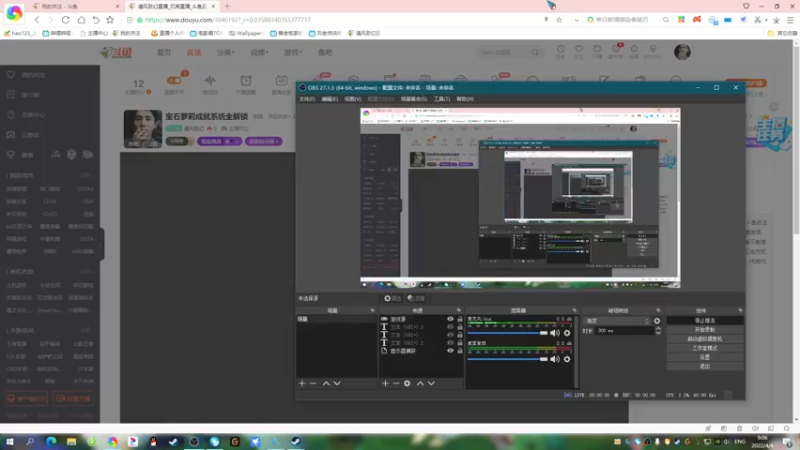800x450 pixels.
Task: Undock the 混音器 panel via header icon
Action: [574, 310]
